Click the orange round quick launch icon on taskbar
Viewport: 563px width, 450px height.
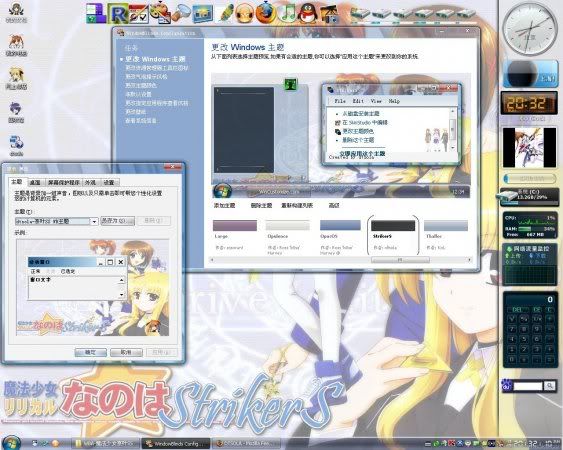[55, 443]
